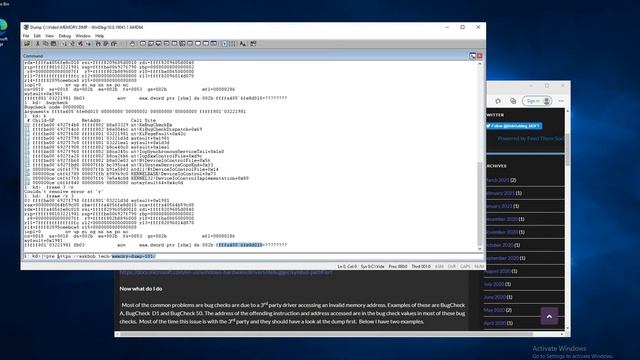Open the File menu in WinDbg
The width and height of the screenshot is (640, 360).
(x=26, y=36)
